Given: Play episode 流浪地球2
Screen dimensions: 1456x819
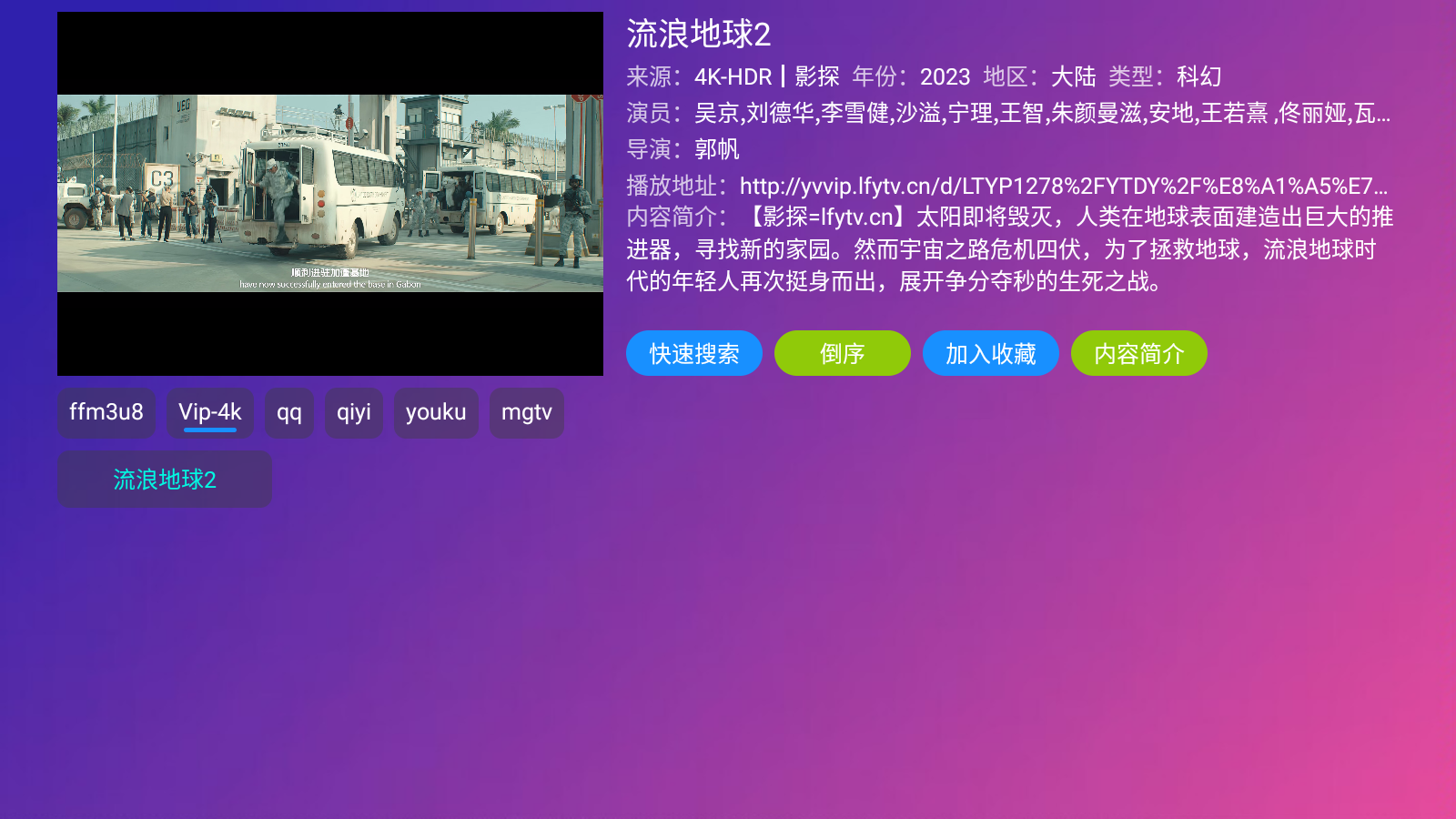Looking at the screenshot, I should 164,478.
